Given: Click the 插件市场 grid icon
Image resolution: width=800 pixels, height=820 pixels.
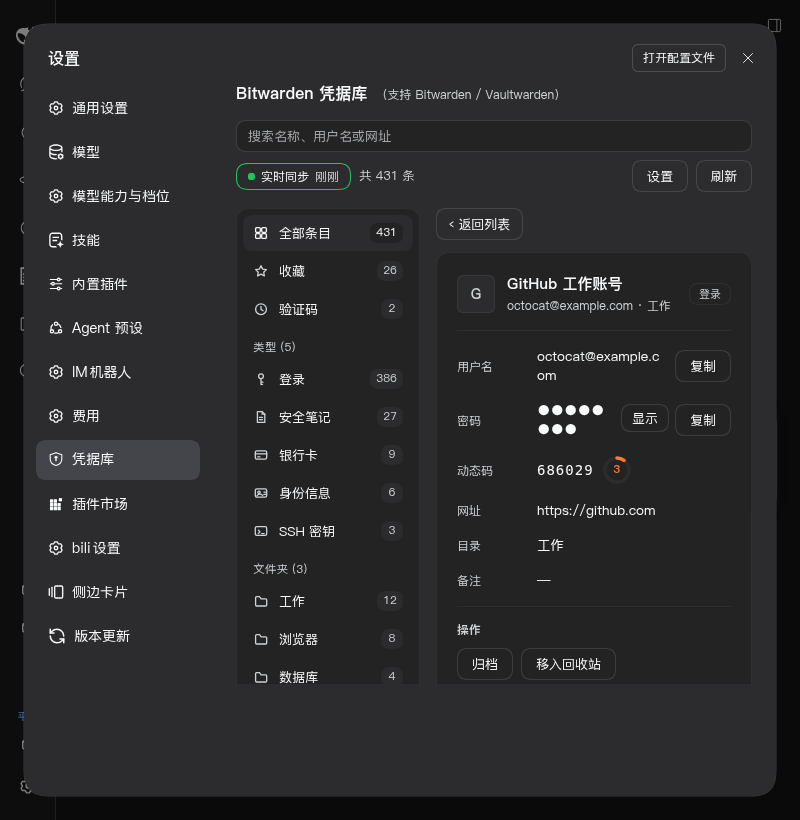Looking at the screenshot, I should point(56,504).
